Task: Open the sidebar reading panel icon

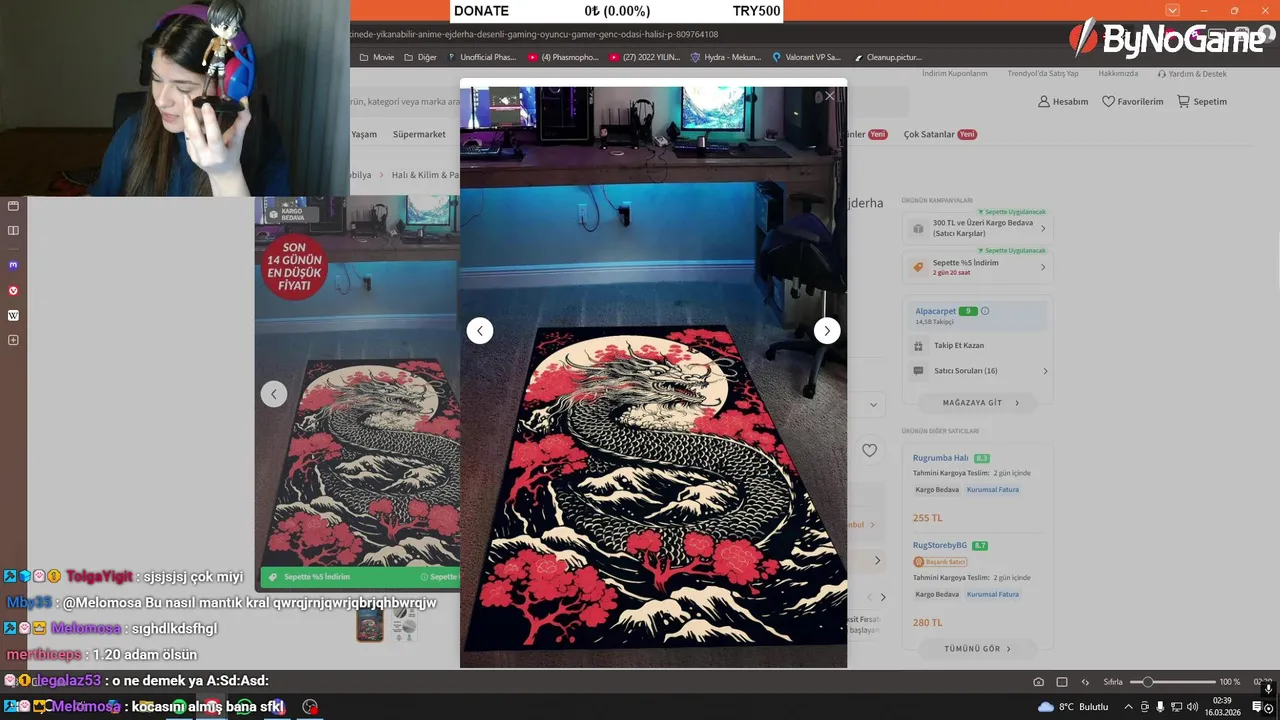Action: click(x=13, y=231)
